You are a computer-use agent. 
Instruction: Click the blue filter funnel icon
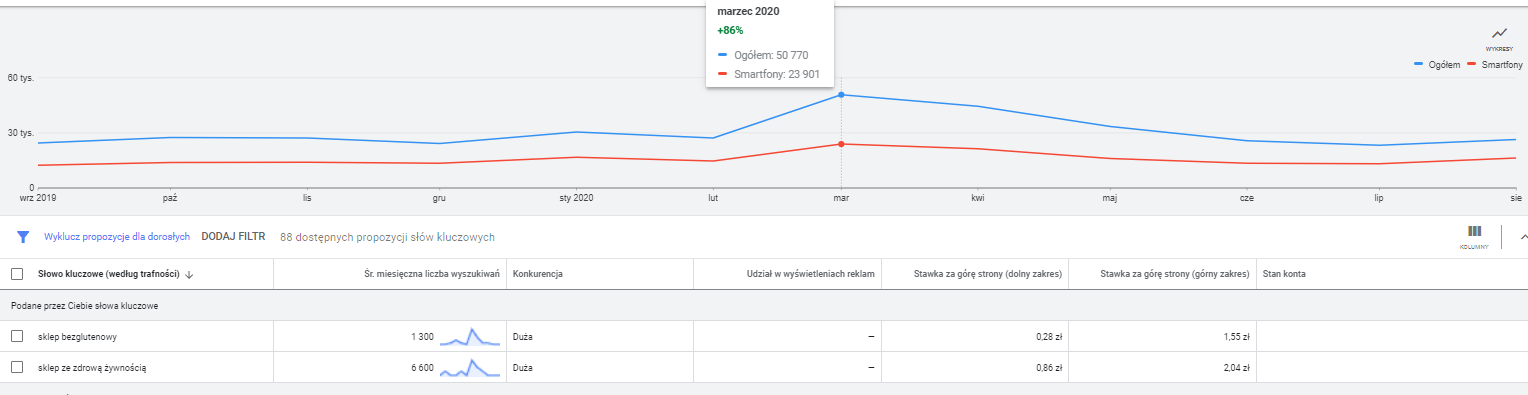click(23, 237)
